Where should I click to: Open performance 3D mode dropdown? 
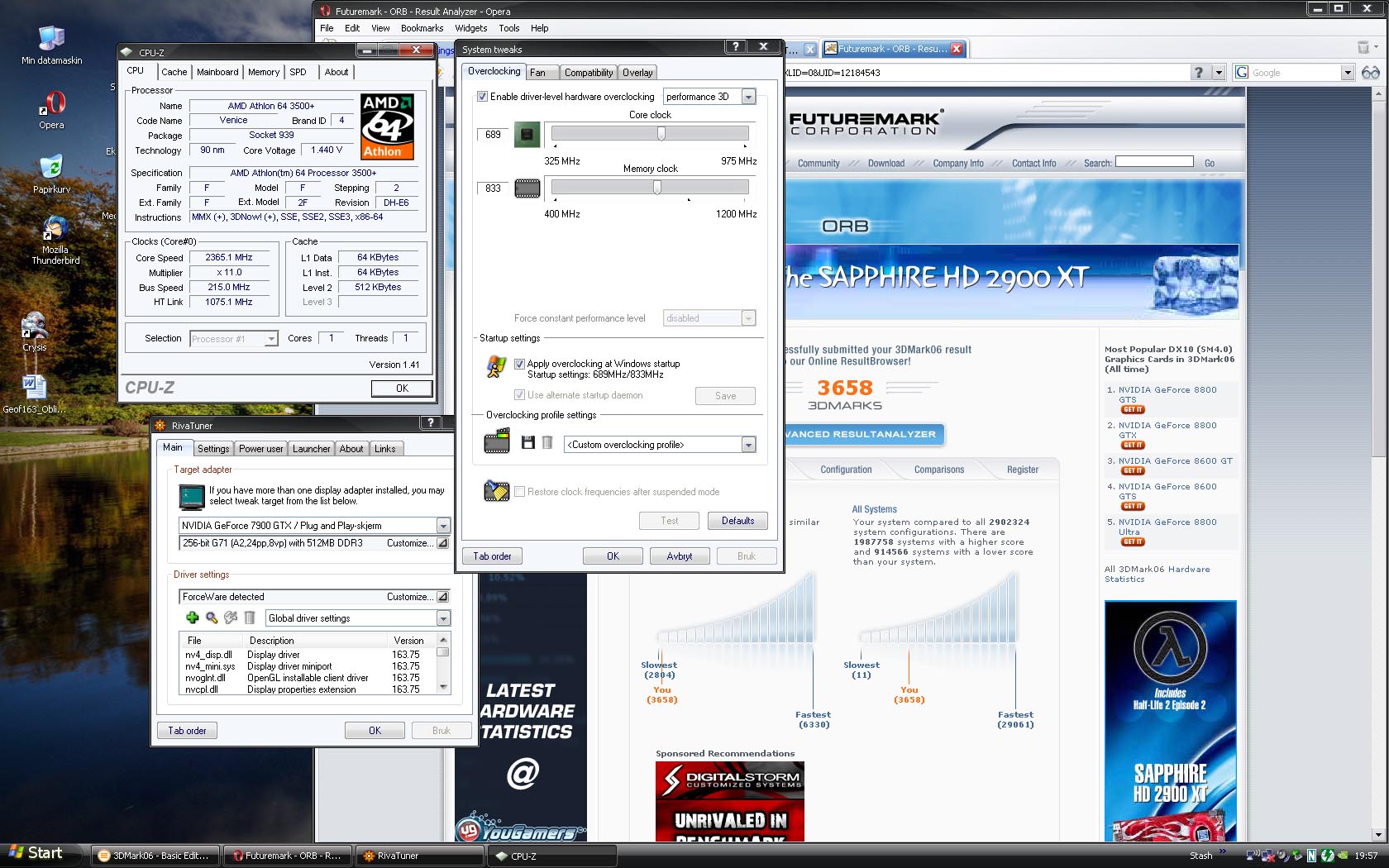pyautogui.click(x=748, y=97)
